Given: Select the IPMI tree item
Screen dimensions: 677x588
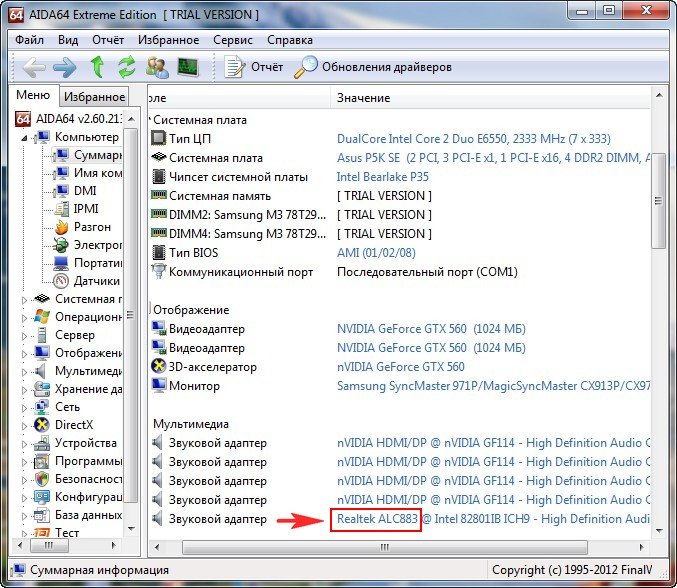Looking at the screenshot, I should tap(76, 209).
